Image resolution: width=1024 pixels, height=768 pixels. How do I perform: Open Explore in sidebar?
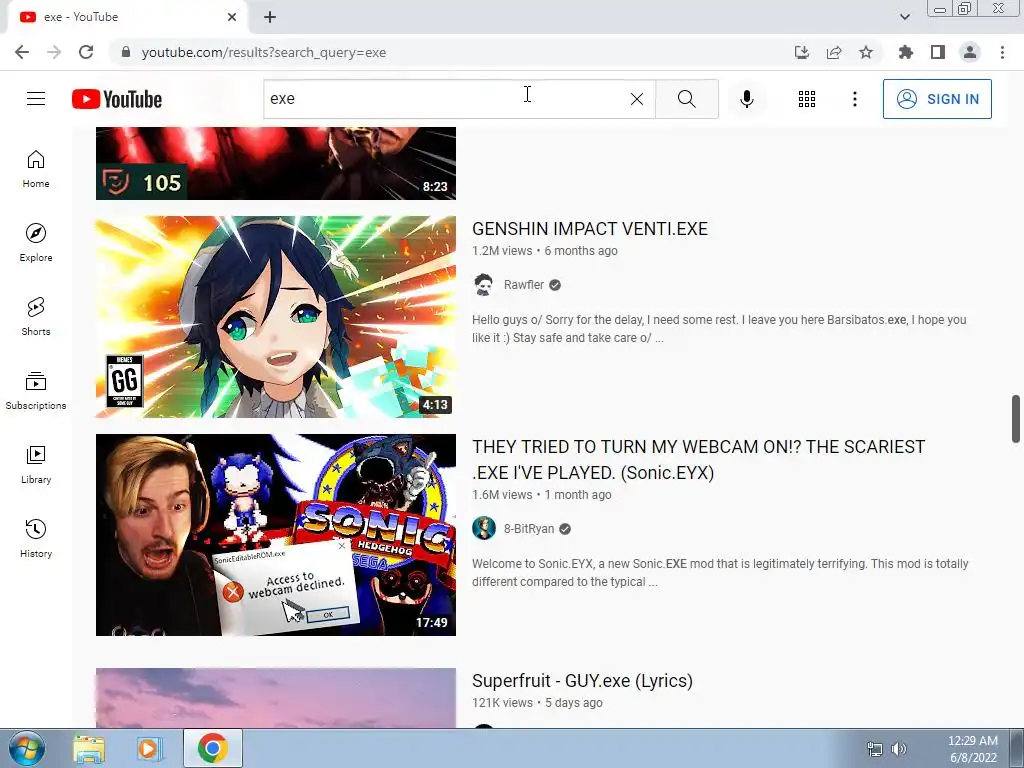[36, 243]
